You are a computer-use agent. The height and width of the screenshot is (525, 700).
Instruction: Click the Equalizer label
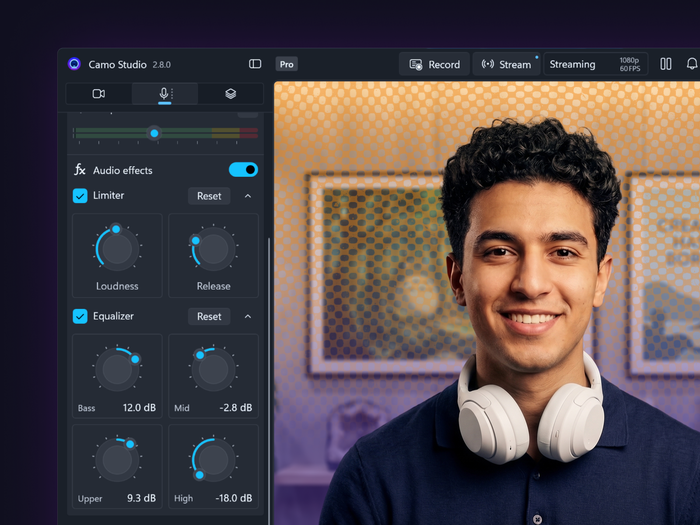tap(113, 316)
